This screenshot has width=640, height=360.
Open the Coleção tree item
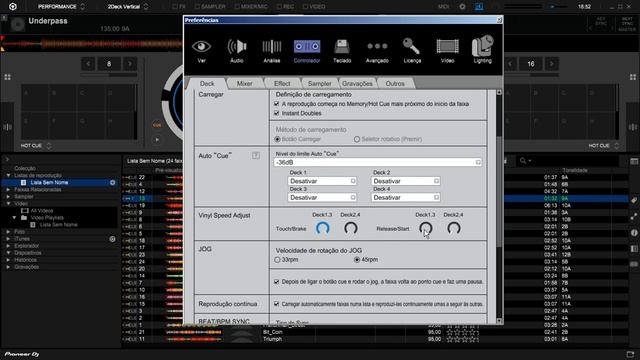click(25, 168)
